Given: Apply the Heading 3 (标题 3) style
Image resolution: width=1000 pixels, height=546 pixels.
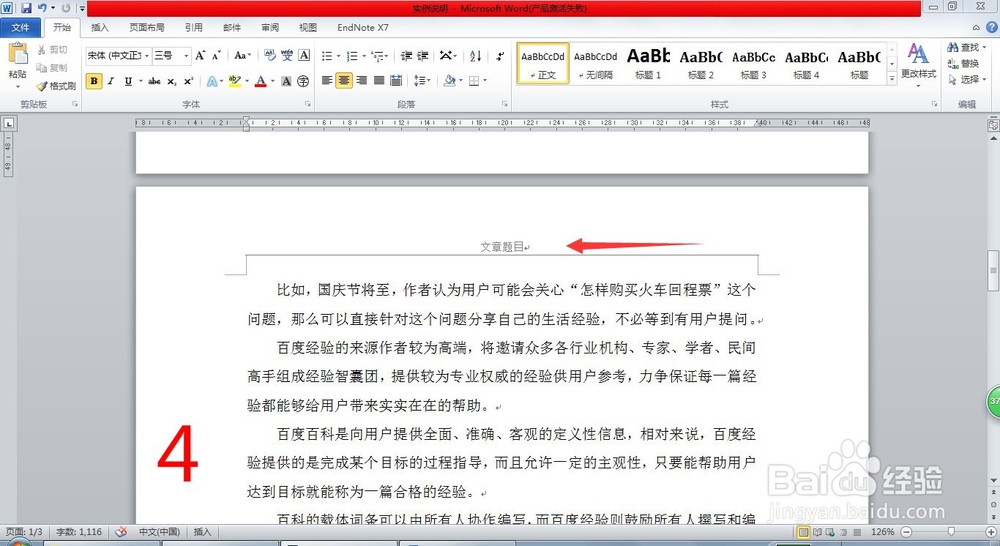Looking at the screenshot, I should tap(753, 64).
